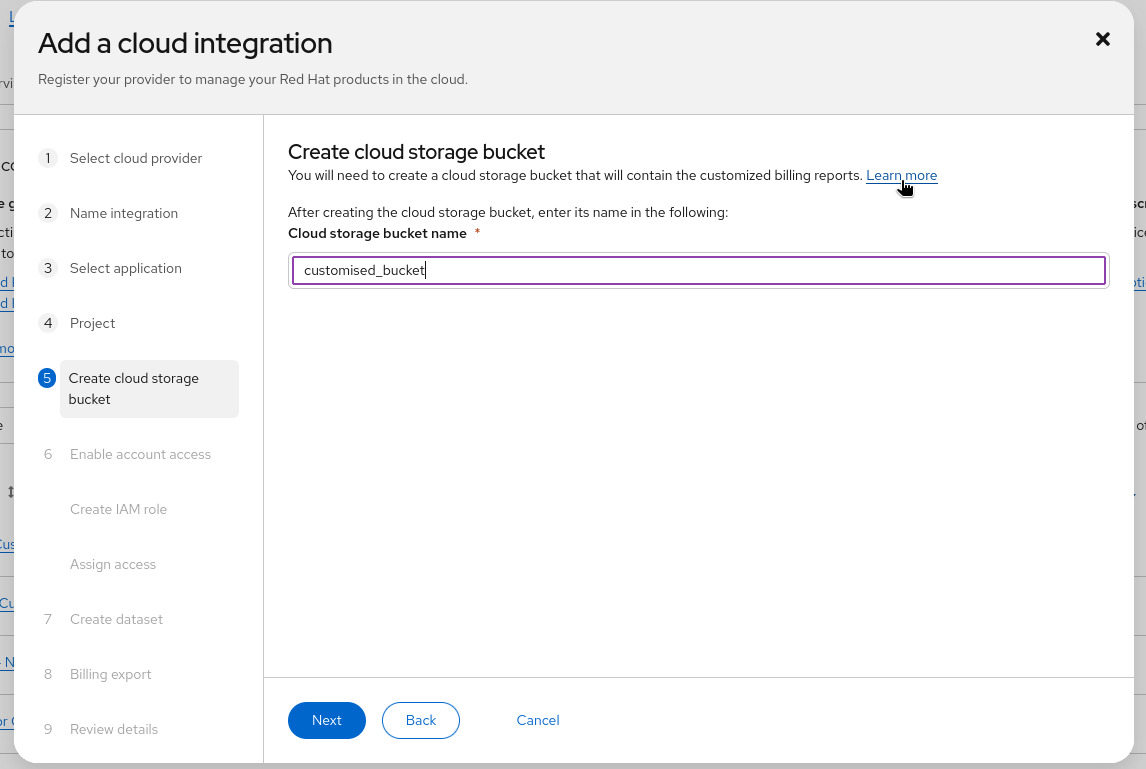Screen dimensions: 1146x769
Task: Go to step 1 Select cloud provider
Action: click(136, 158)
